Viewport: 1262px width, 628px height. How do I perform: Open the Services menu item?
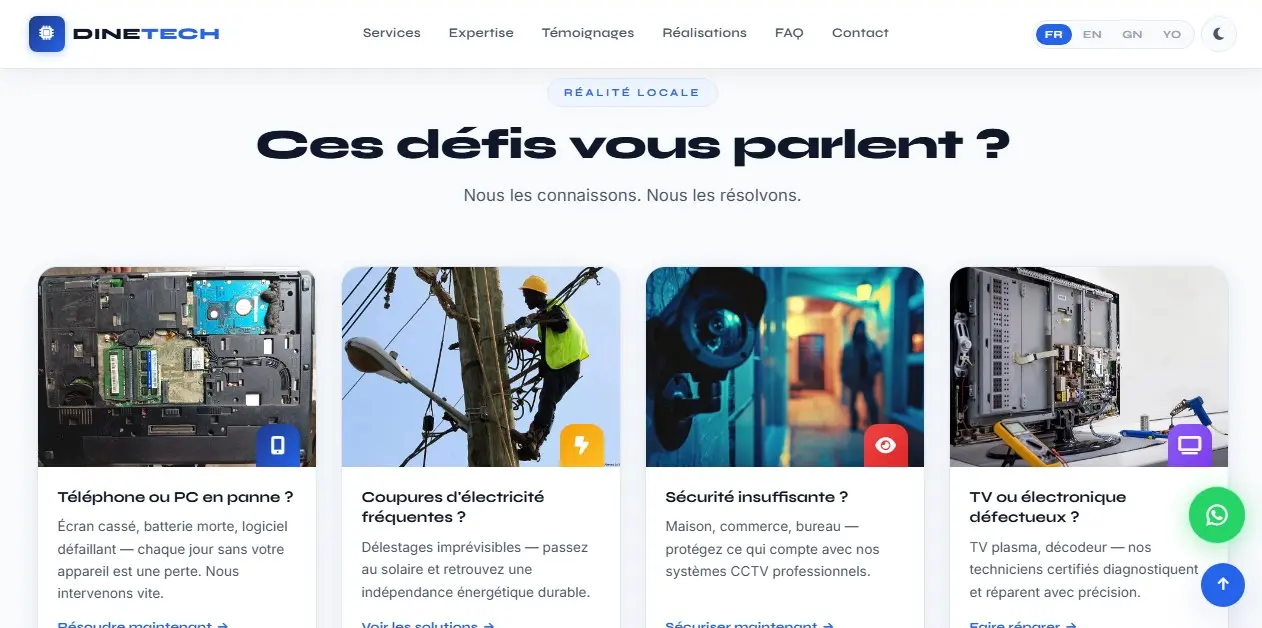[x=392, y=33]
